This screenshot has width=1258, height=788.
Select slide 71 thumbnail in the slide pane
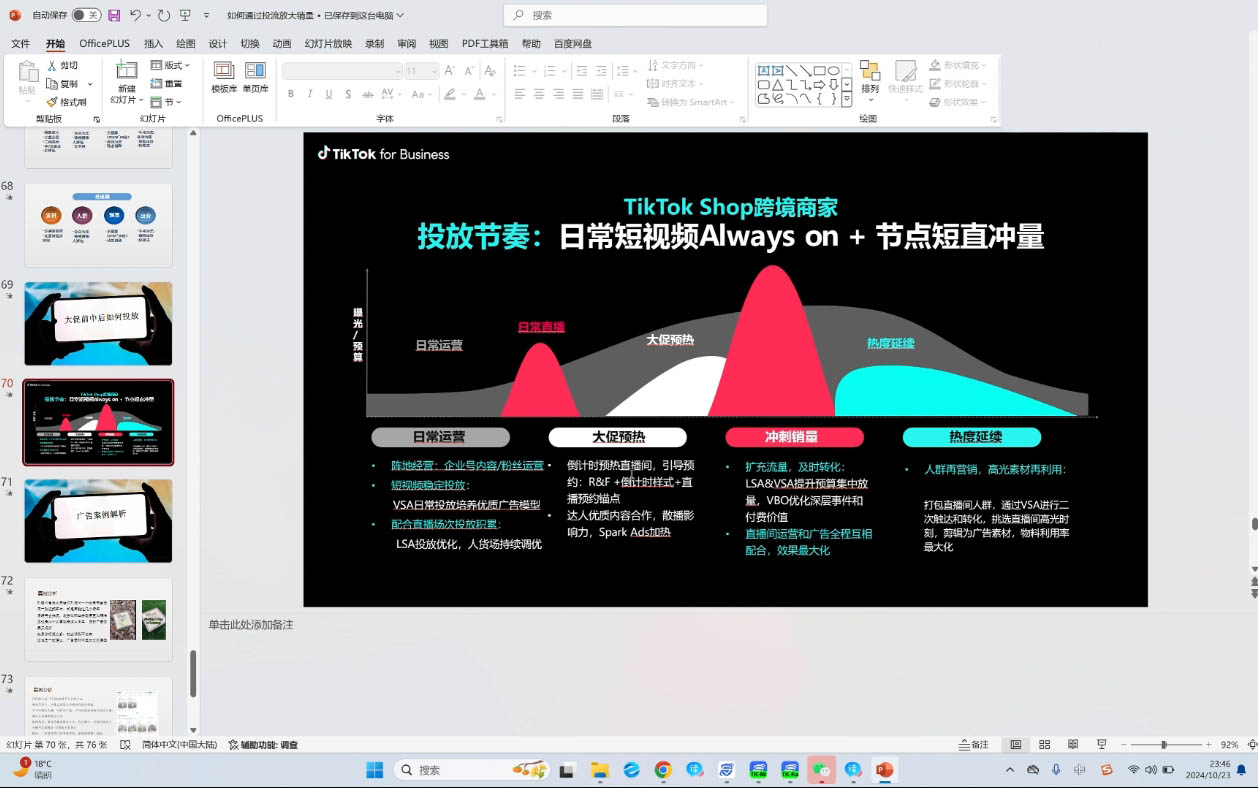coord(97,520)
